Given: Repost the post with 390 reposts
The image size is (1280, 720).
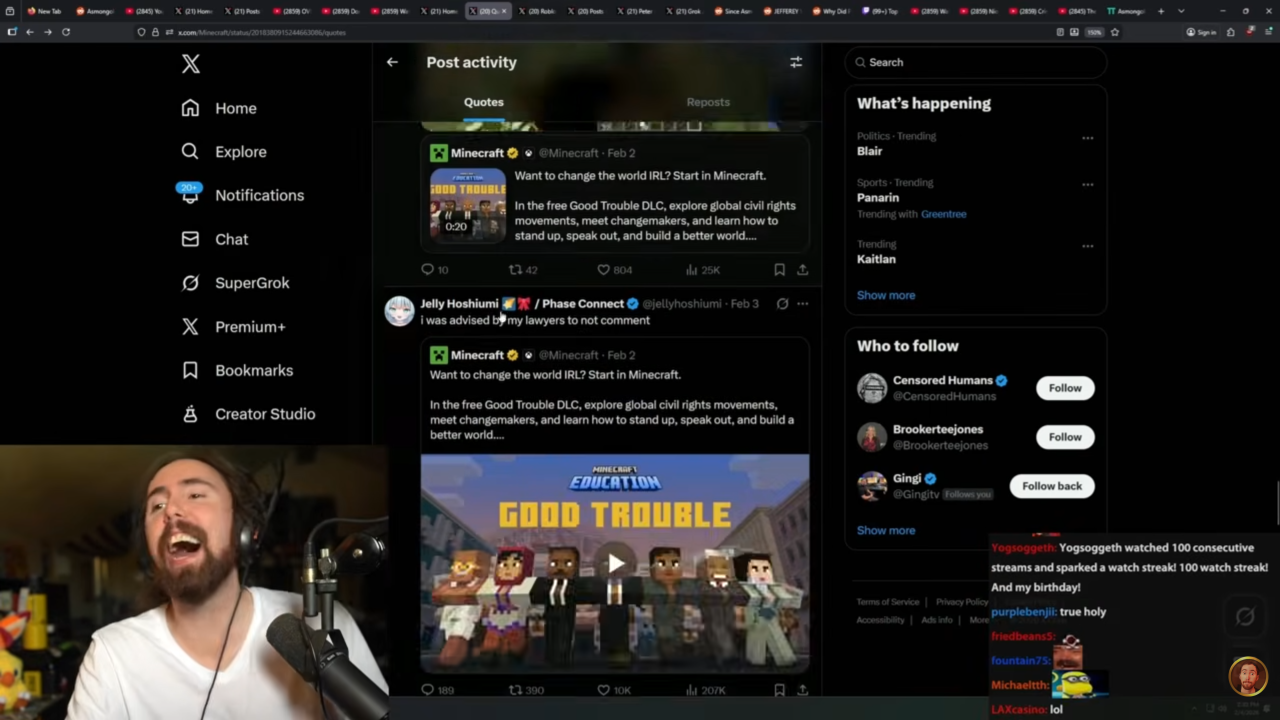Looking at the screenshot, I should (x=526, y=690).
